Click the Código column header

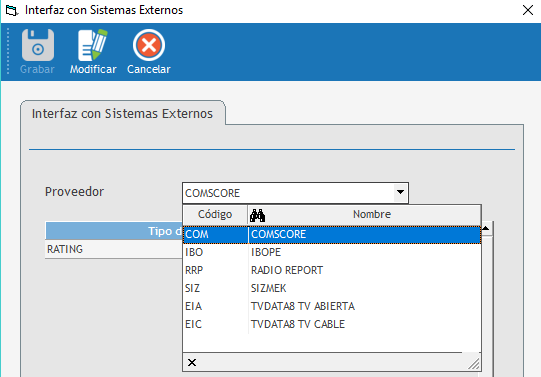pyautogui.click(x=215, y=215)
